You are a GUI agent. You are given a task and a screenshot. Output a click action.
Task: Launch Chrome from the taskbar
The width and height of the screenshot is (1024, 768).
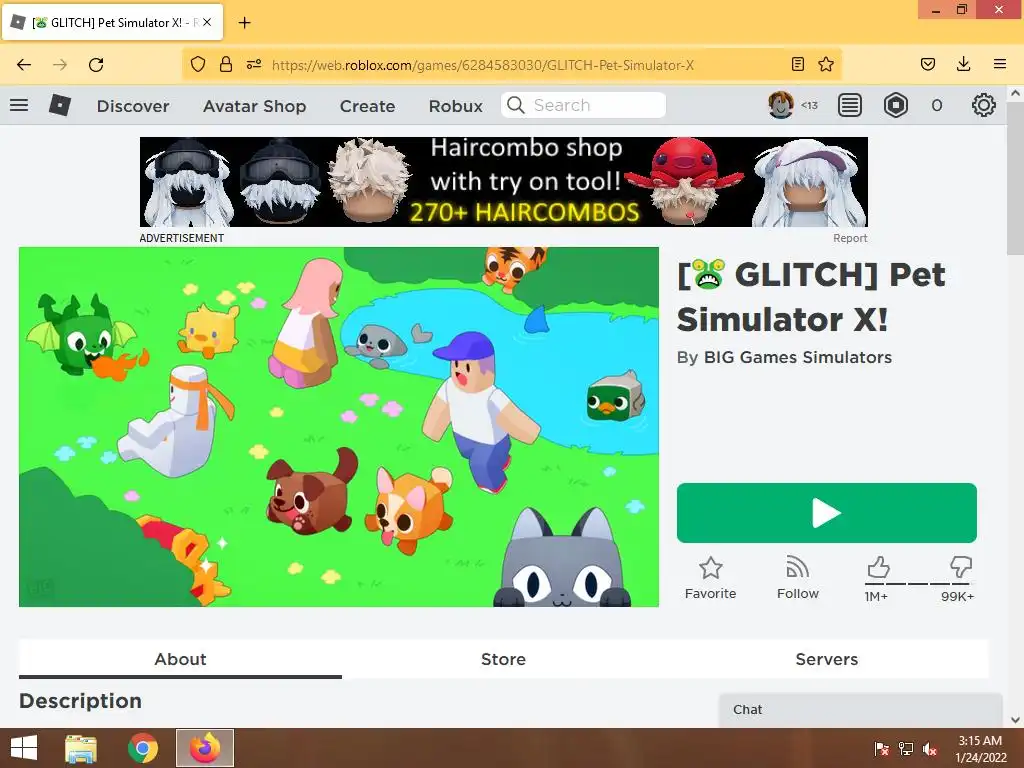(143, 748)
